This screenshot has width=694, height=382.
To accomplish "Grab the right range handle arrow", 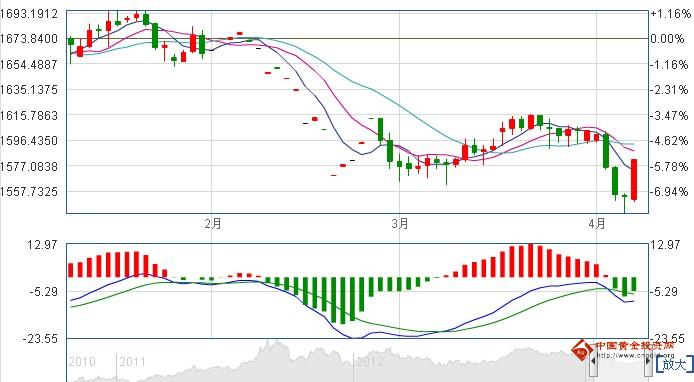I will pyautogui.click(x=648, y=362).
